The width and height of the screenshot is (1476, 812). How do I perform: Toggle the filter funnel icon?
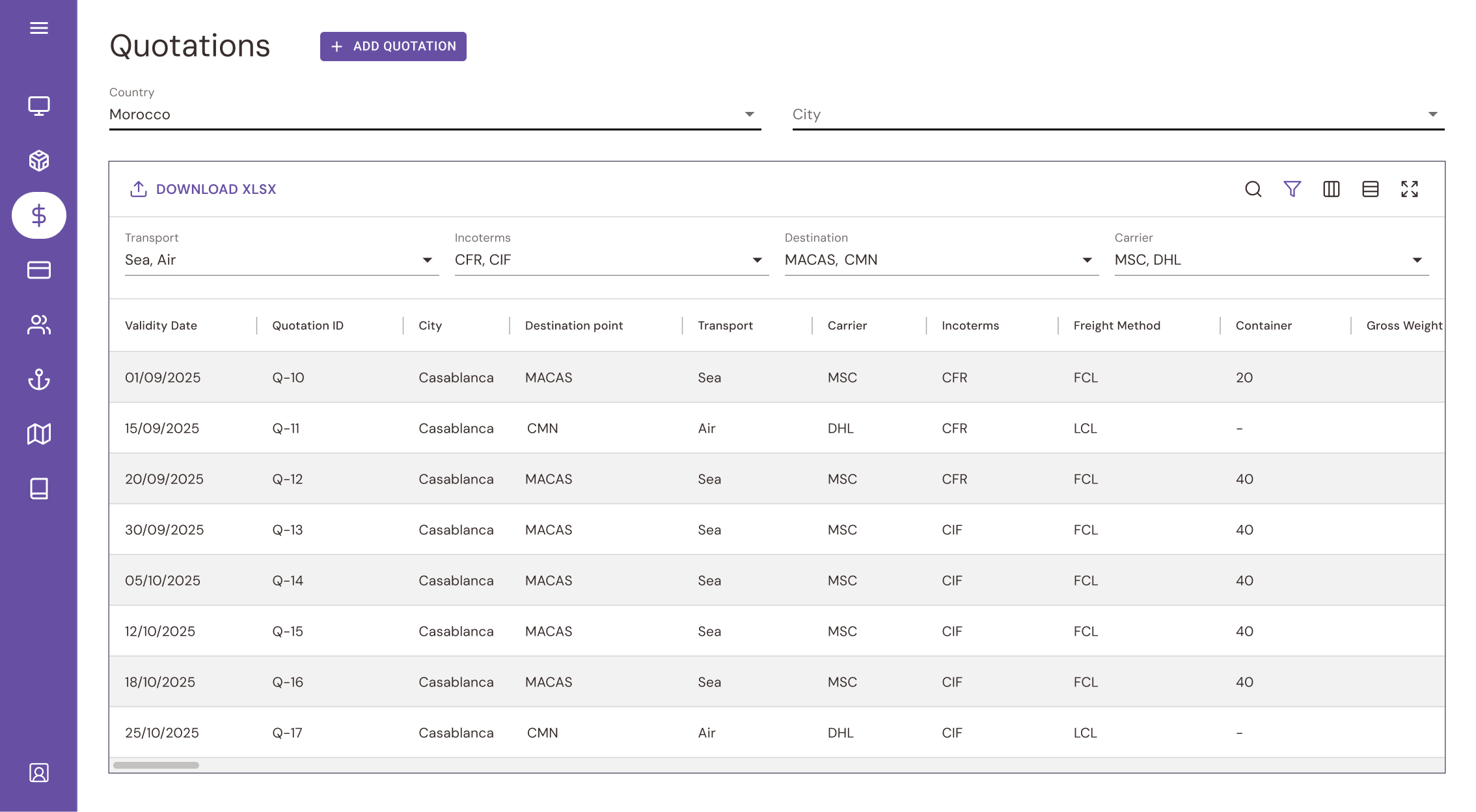tap(1292, 189)
